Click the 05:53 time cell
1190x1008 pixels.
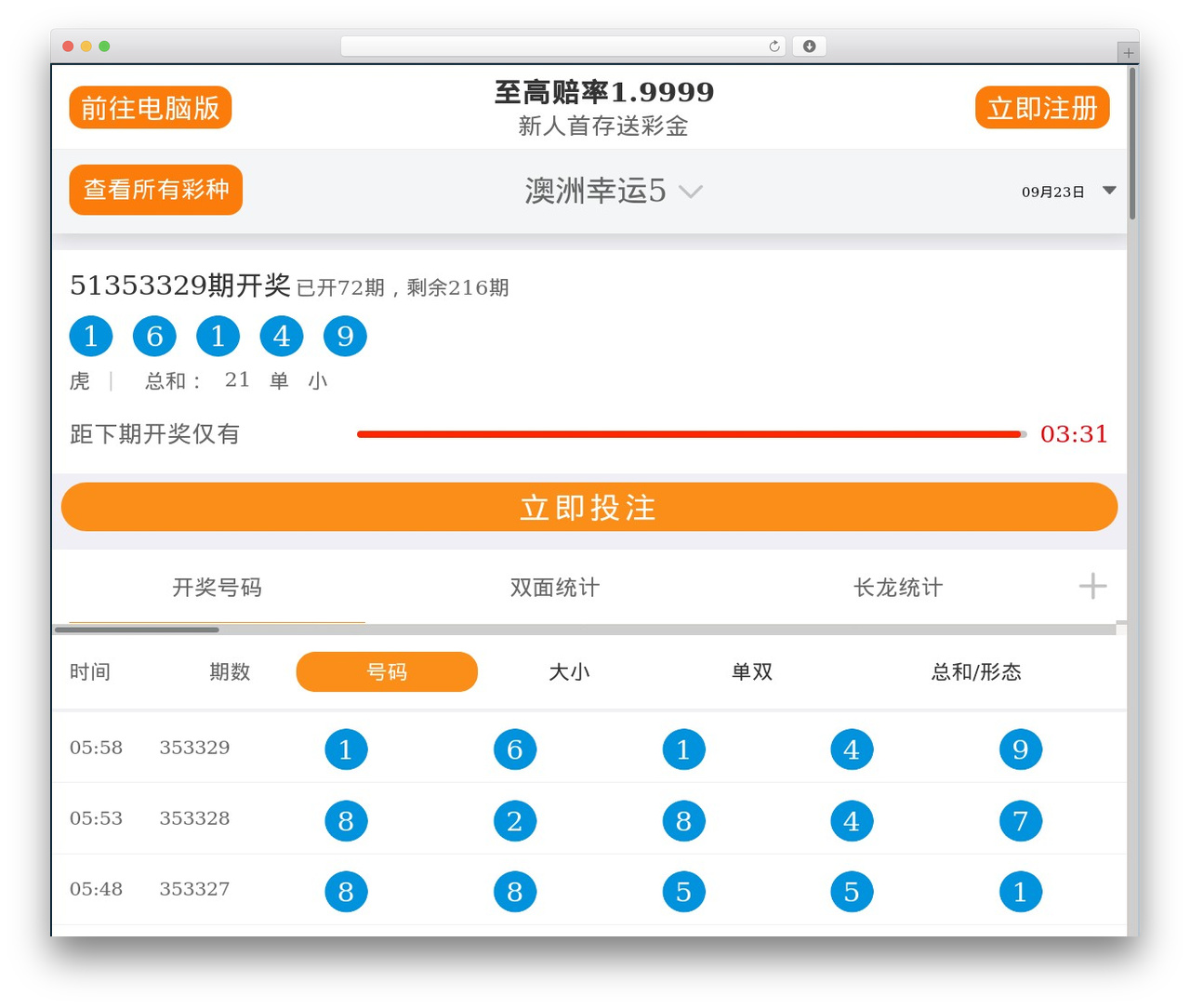(x=96, y=818)
